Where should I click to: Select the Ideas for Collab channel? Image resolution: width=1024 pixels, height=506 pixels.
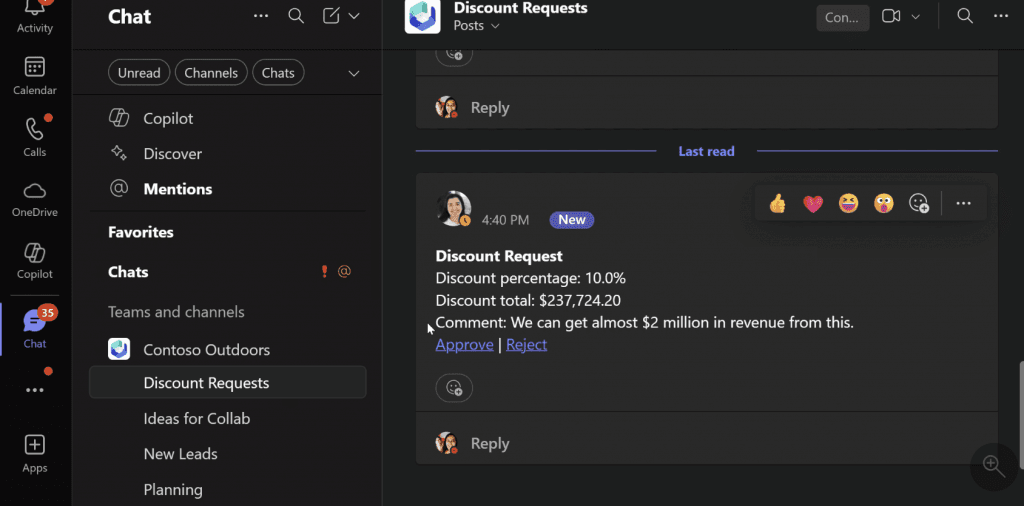(x=197, y=418)
